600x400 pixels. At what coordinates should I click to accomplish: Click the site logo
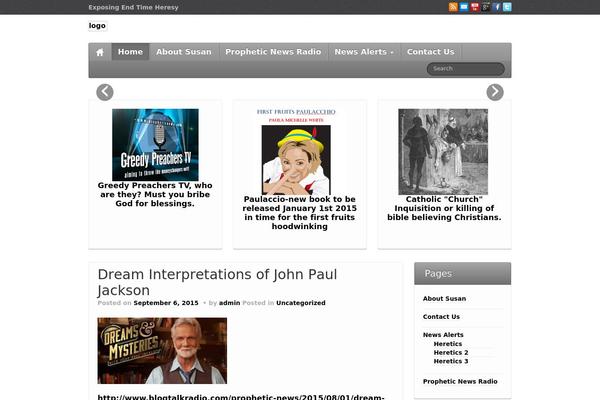click(x=97, y=26)
